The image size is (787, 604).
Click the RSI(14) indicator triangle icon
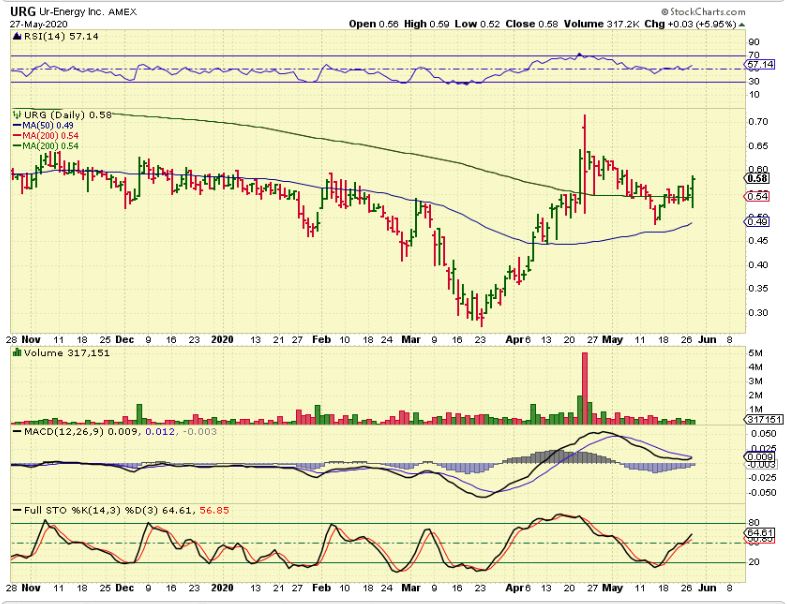[x=15, y=36]
